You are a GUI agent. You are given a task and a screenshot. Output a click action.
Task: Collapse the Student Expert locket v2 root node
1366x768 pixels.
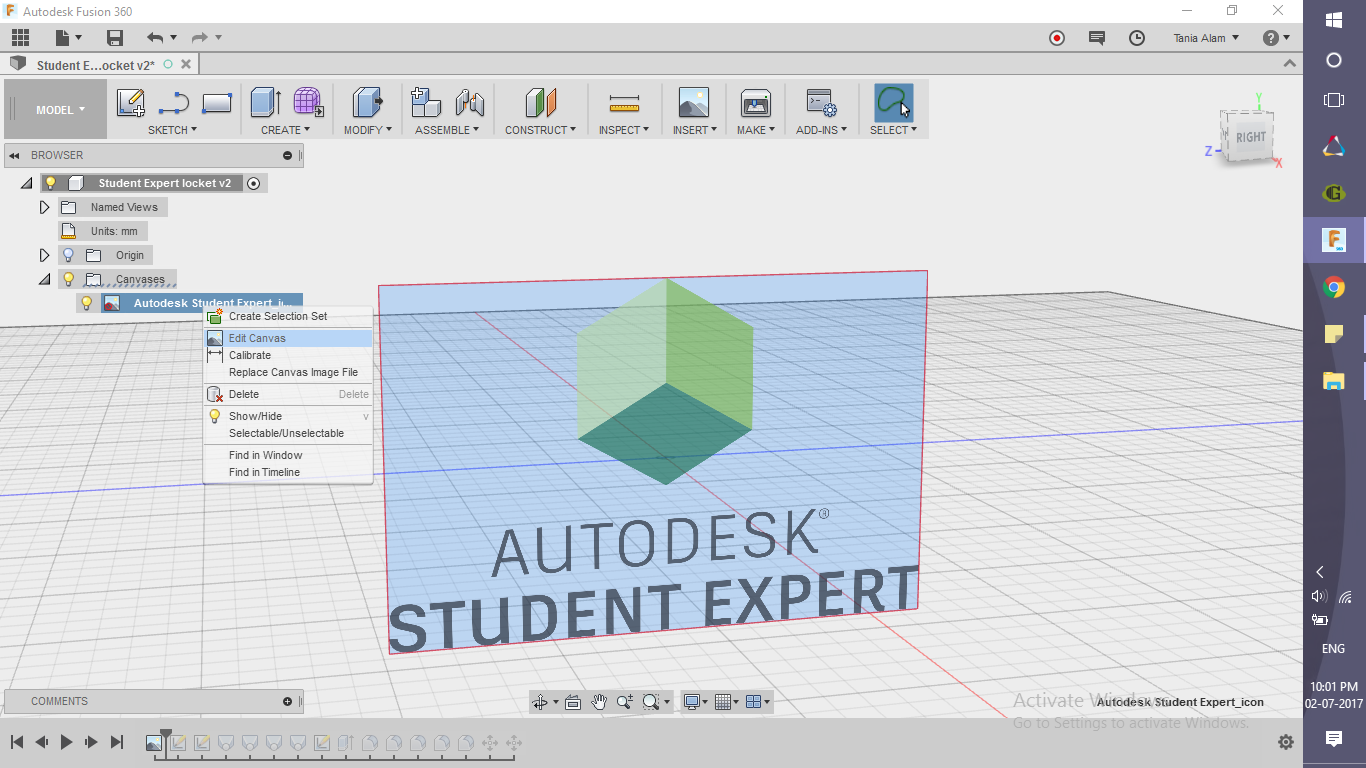click(x=26, y=184)
